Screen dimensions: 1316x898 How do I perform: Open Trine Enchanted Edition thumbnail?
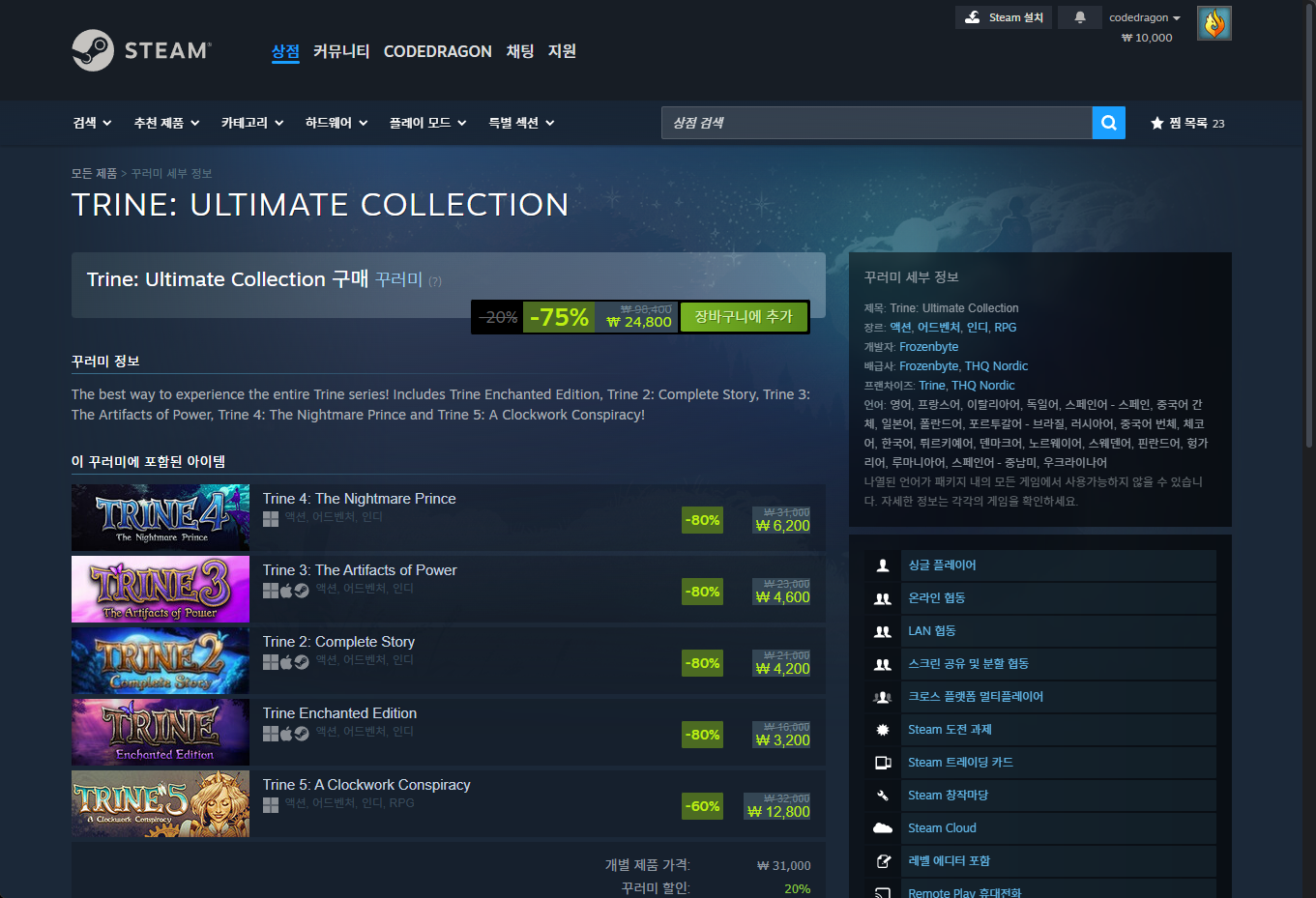161,733
